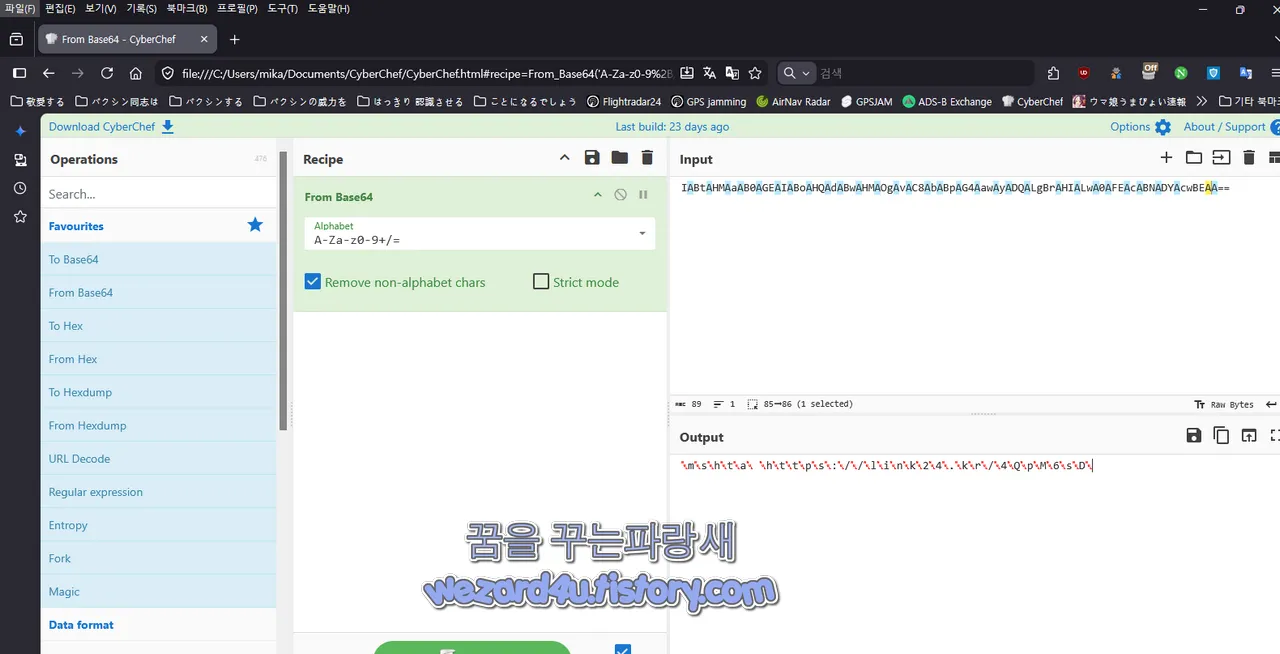
Task: Add a new input tab
Action: [x=1166, y=158]
